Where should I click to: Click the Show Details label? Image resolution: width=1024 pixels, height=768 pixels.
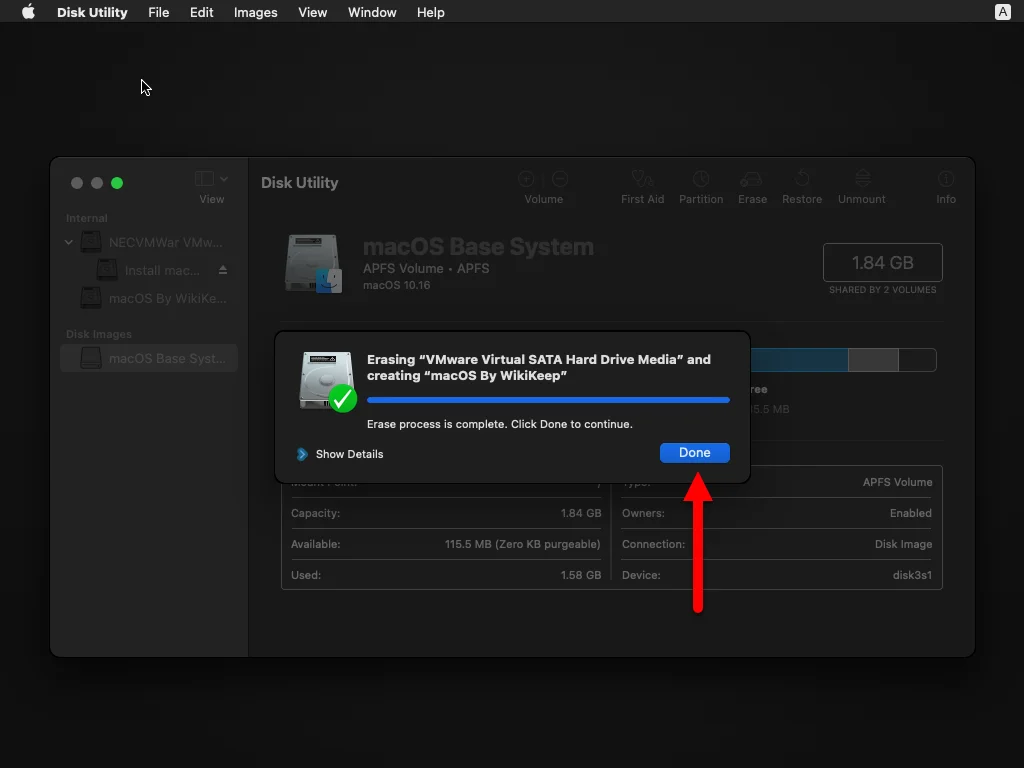coord(349,454)
